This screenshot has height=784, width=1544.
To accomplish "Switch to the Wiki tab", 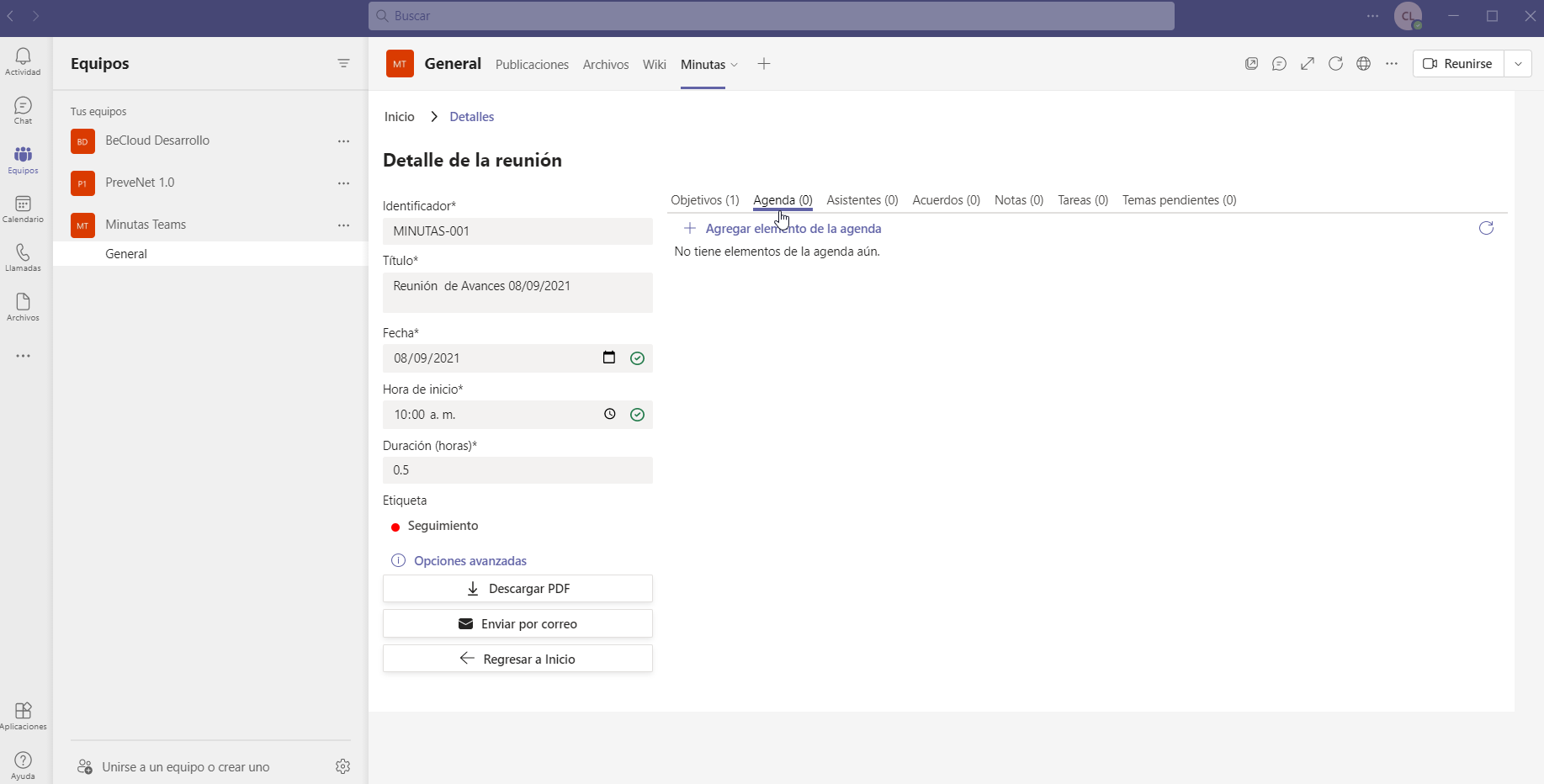I will [655, 65].
